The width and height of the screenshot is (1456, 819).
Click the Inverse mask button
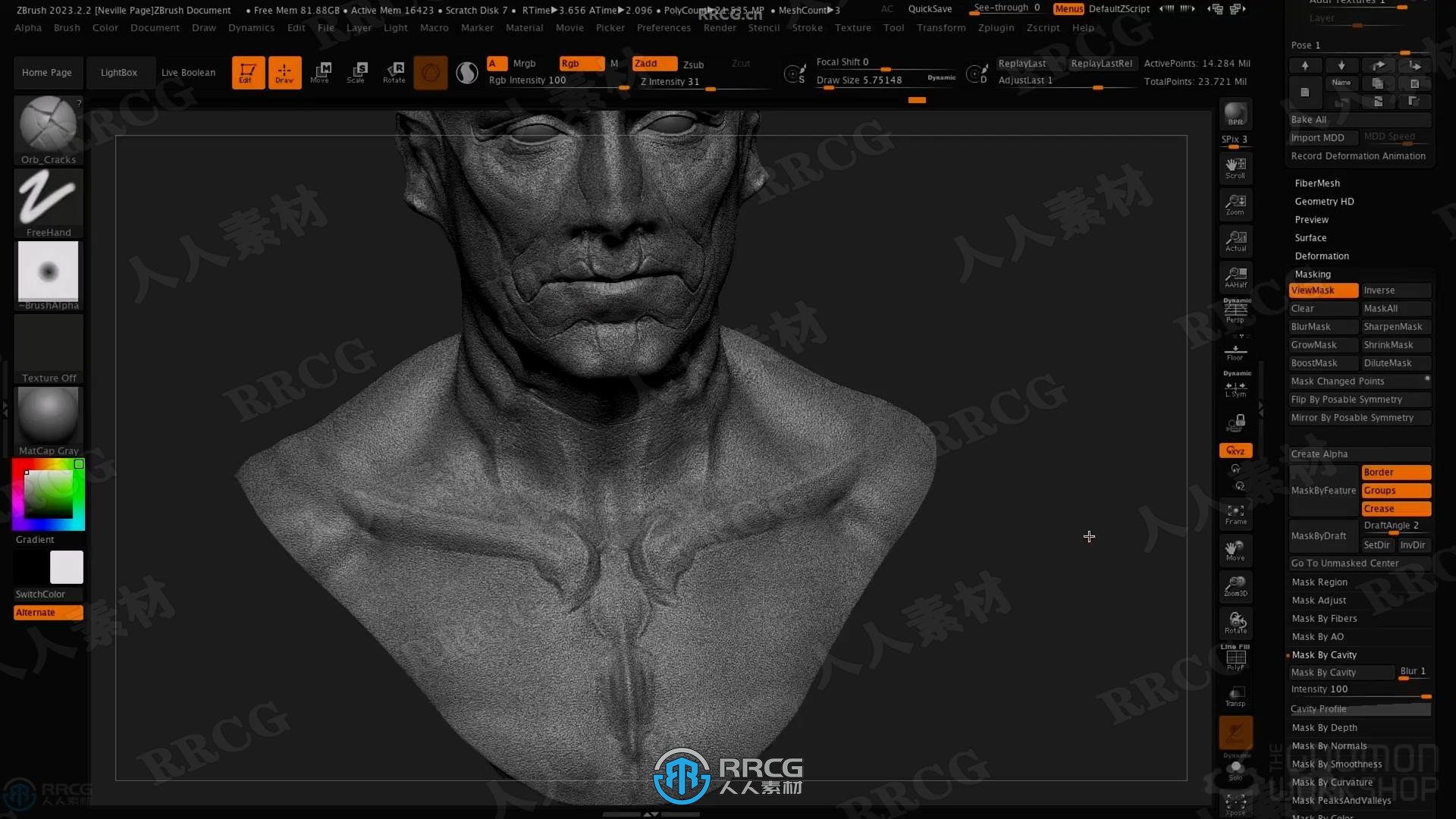click(1396, 290)
